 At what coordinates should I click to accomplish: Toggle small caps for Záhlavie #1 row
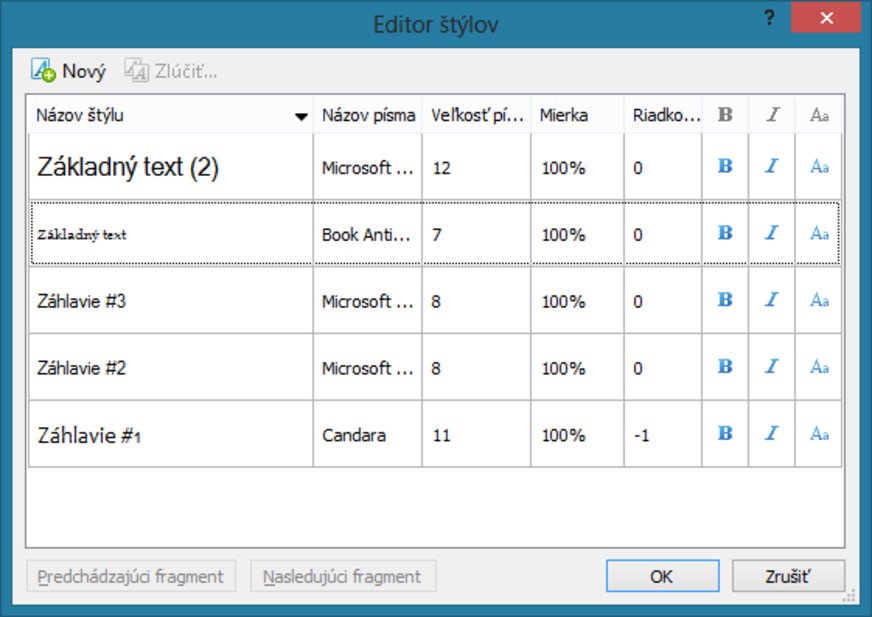tap(819, 434)
